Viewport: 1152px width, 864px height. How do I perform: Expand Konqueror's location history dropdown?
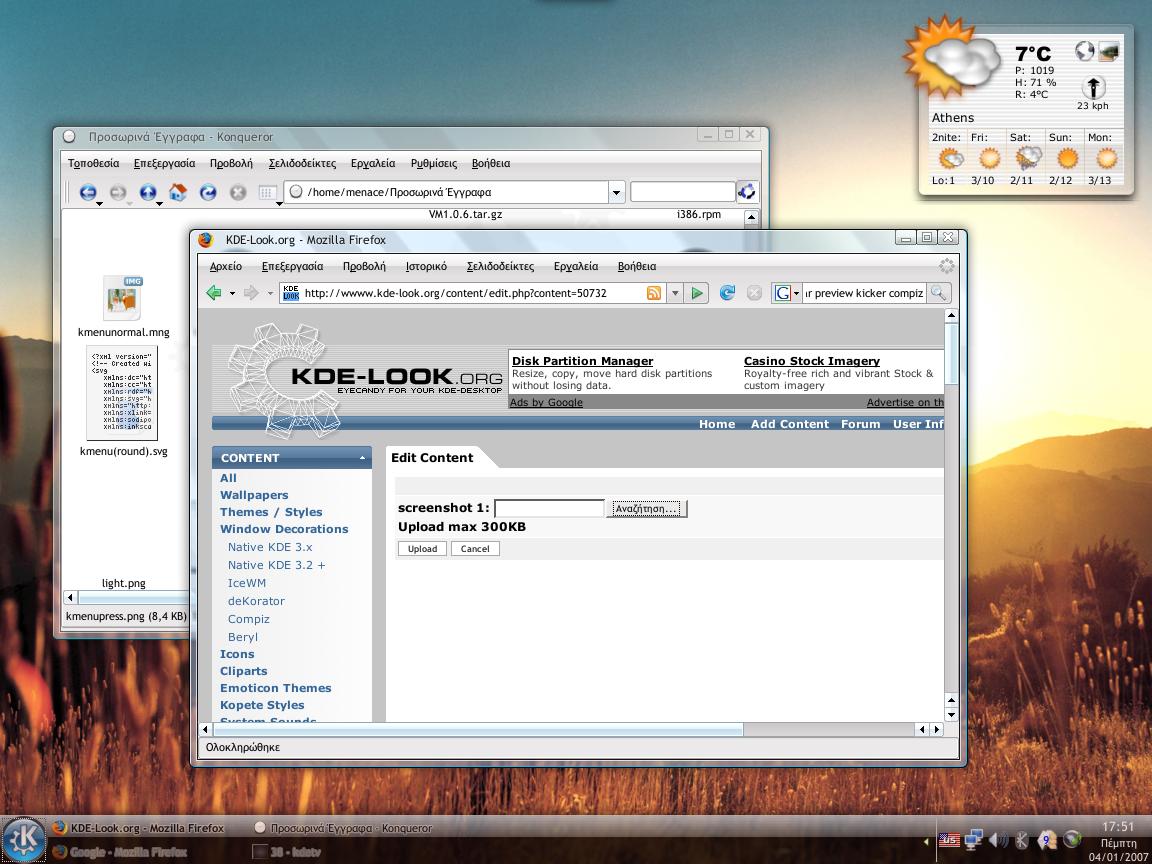coord(616,192)
